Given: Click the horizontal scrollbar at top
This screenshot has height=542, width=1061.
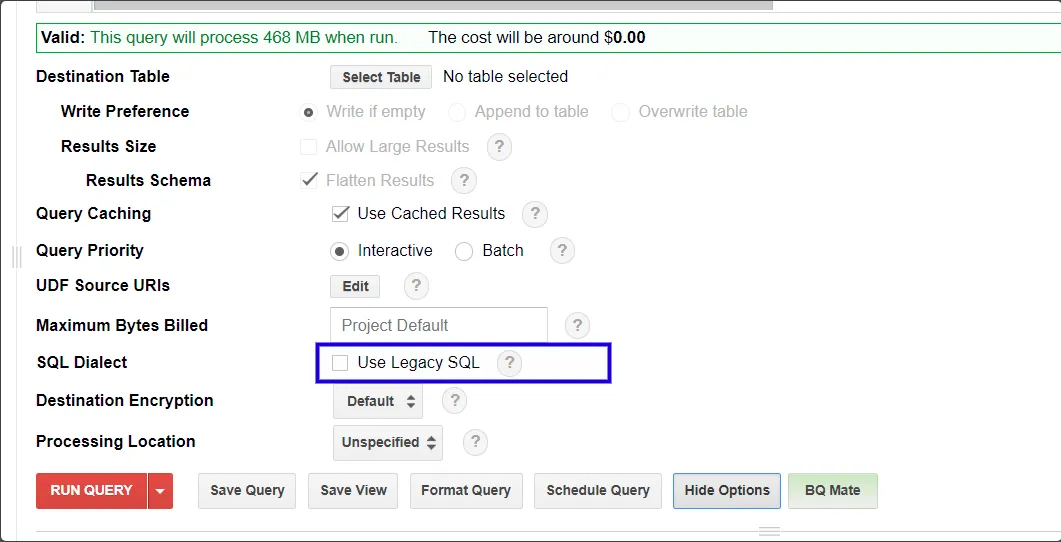Looking at the screenshot, I should [x=433, y=5].
